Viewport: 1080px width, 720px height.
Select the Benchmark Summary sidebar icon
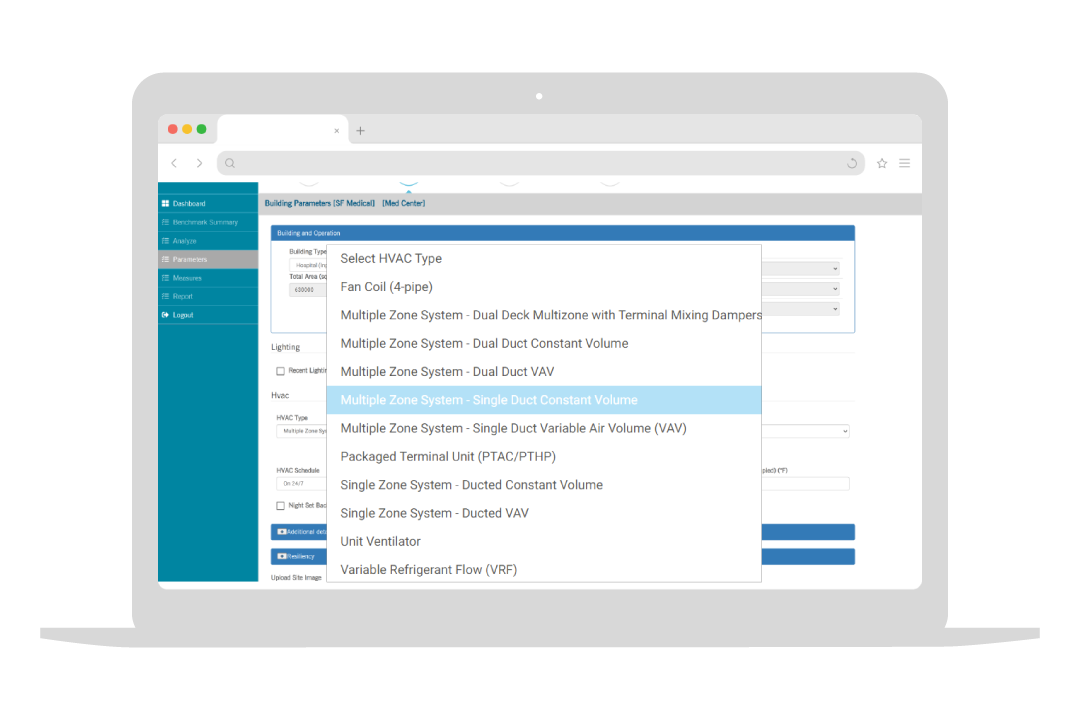pyautogui.click(x=166, y=222)
